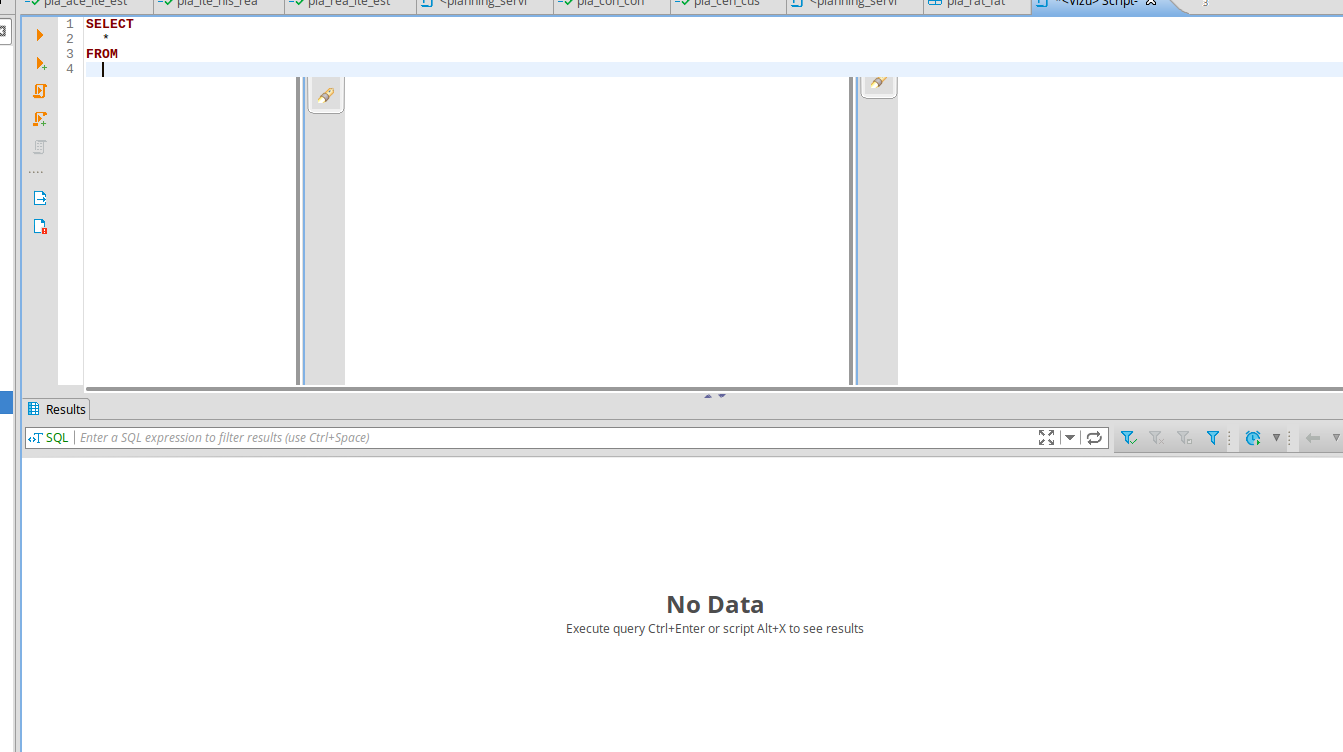1343x752 pixels.
Task: Maximize the results panel view
Action: (1046, 437)
